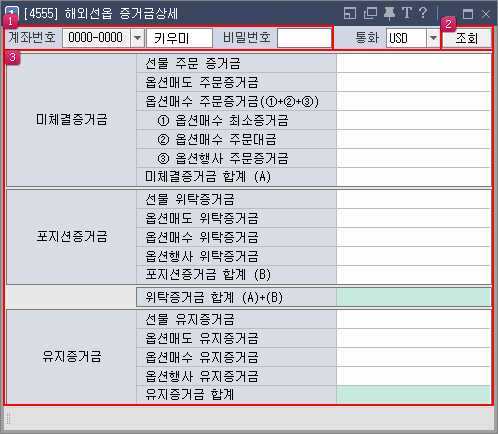
Task: Close the 해외선옵 증거금상세 window
Action: tap(486, 14)
